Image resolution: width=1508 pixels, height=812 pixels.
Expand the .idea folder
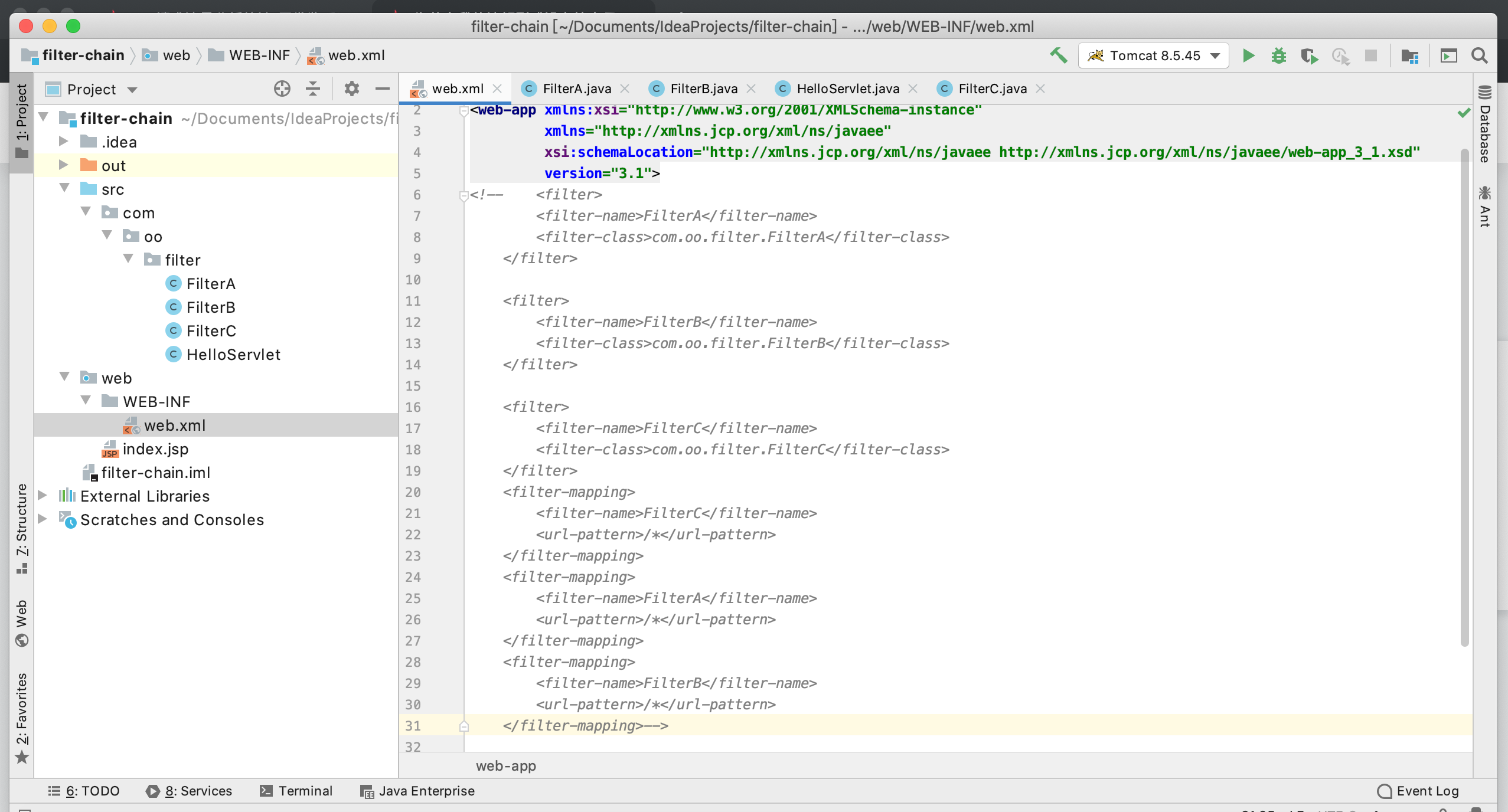click(64, 141)
